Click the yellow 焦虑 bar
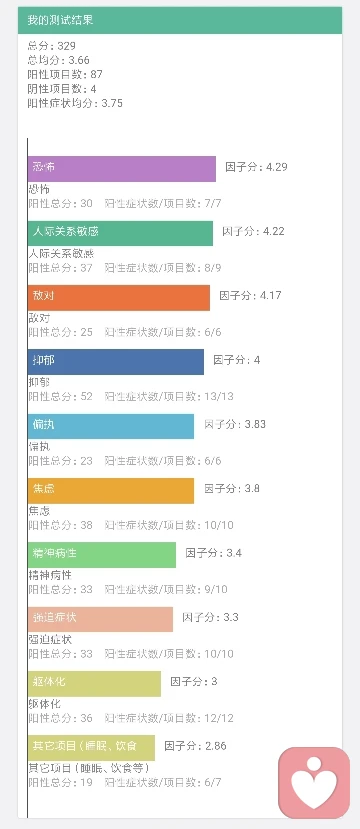This screenshot has height=829, width=360. point(111,491)
